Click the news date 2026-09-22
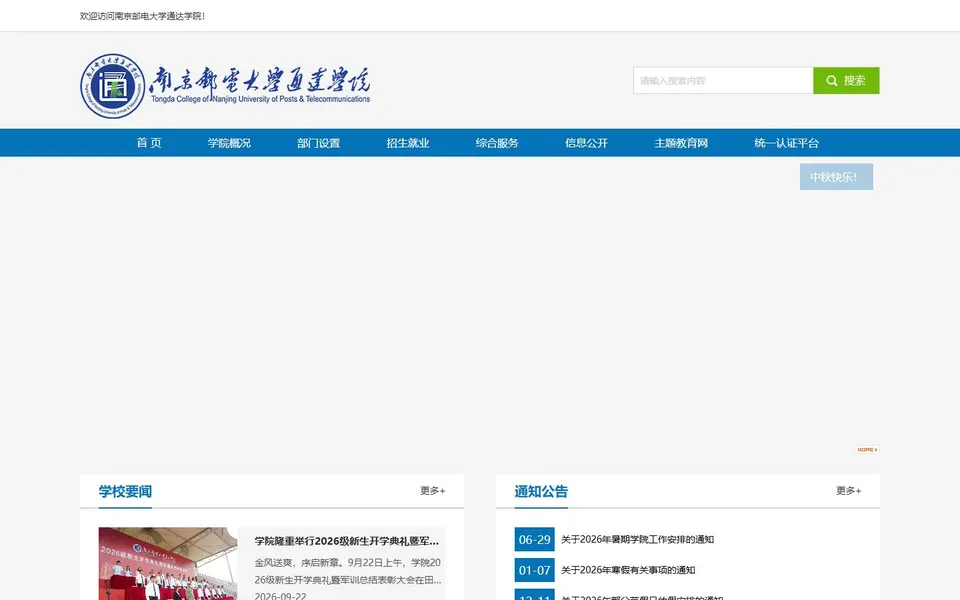960x600 pixels. [x=280, y=596]
